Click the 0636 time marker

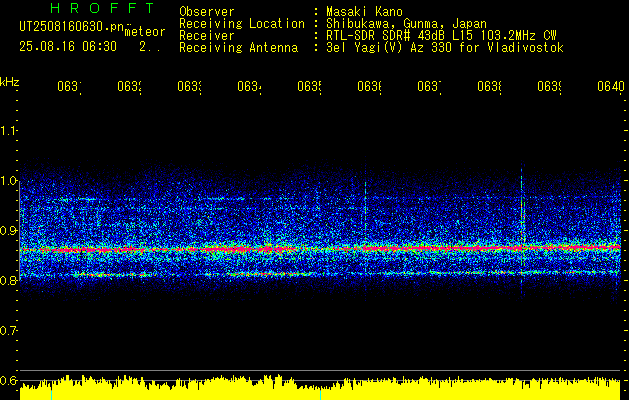click(369, 86)
